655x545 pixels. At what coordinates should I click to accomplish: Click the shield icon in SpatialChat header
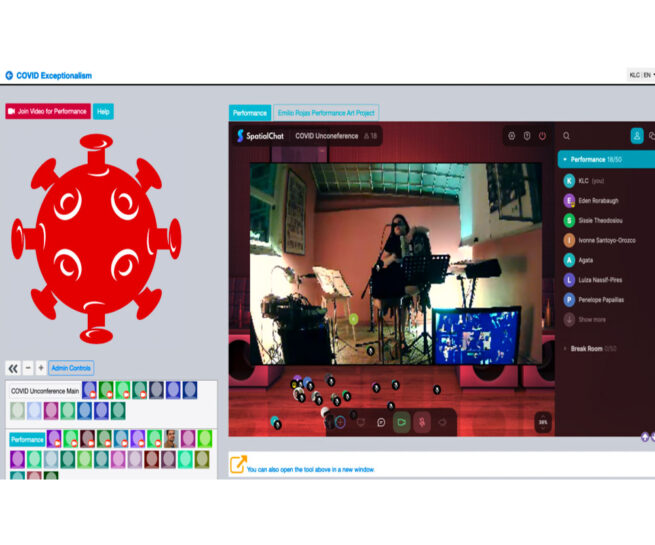(527, 136)
